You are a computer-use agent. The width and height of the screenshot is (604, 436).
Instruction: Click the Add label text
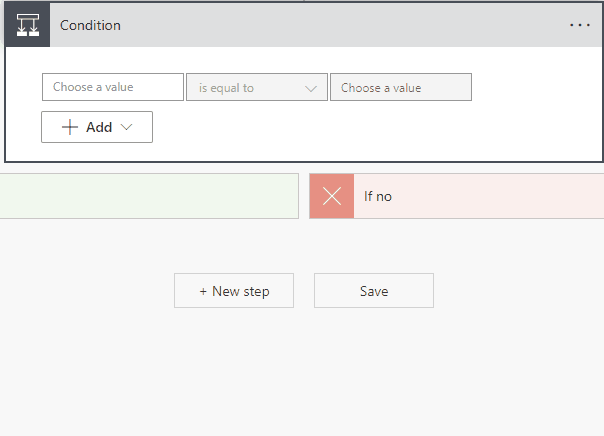point(99,127)
